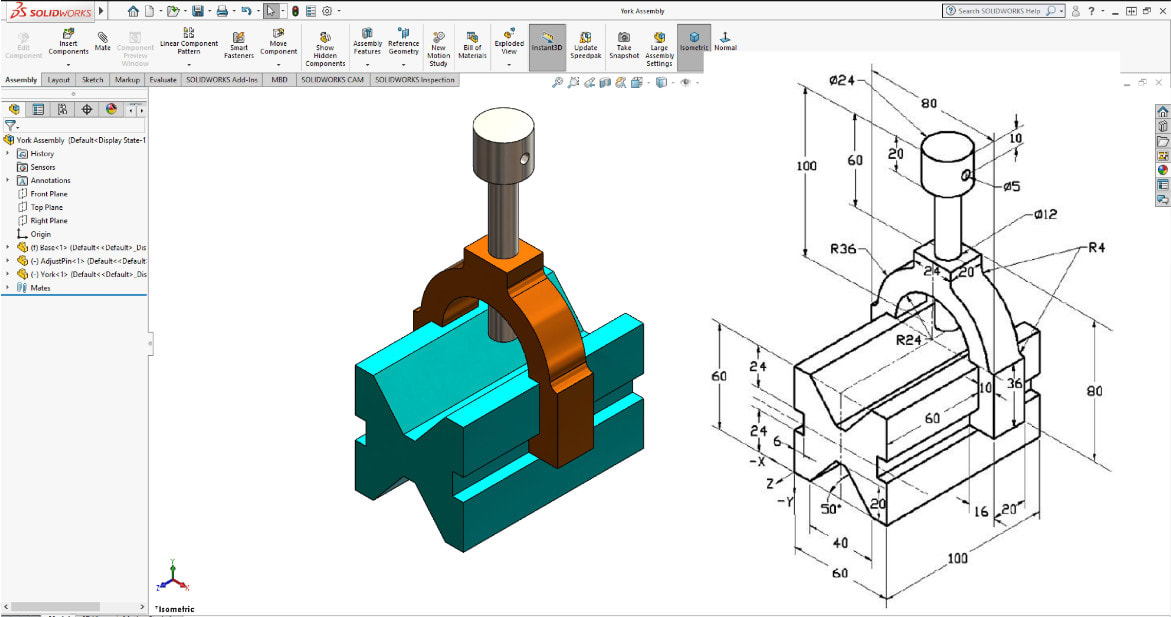The height and width of the screenshot is (617, 1171).
Task: Open Move Component dropdown arrow
Action: pyautogui.click(x=279, y=64)
